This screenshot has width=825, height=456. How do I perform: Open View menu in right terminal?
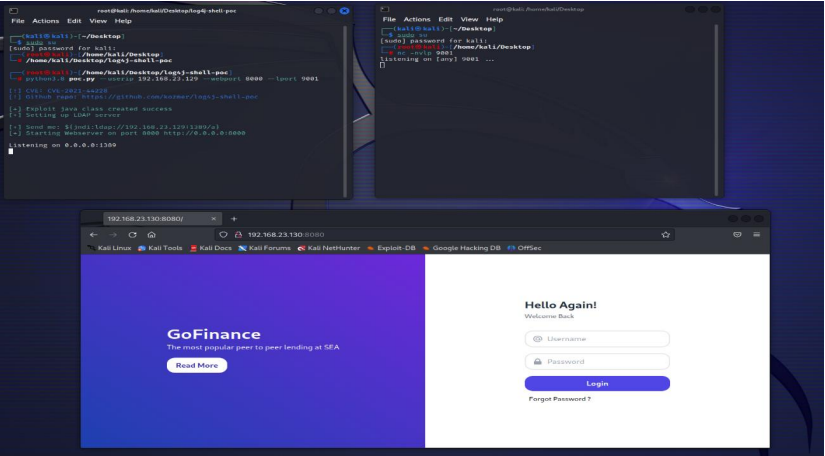click(x=469, y=19)
